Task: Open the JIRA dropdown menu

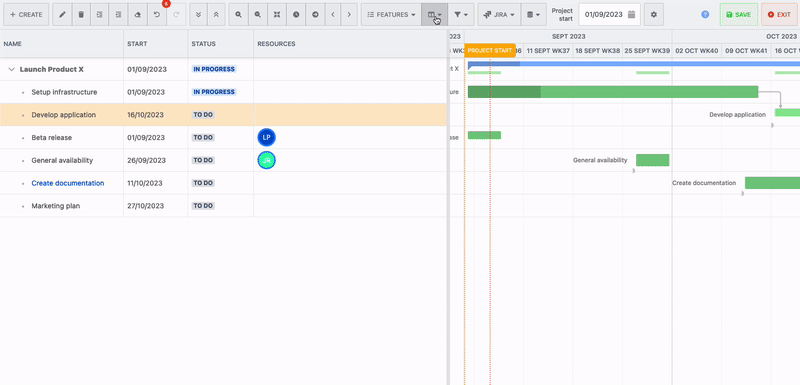Action: coord(499,15)
